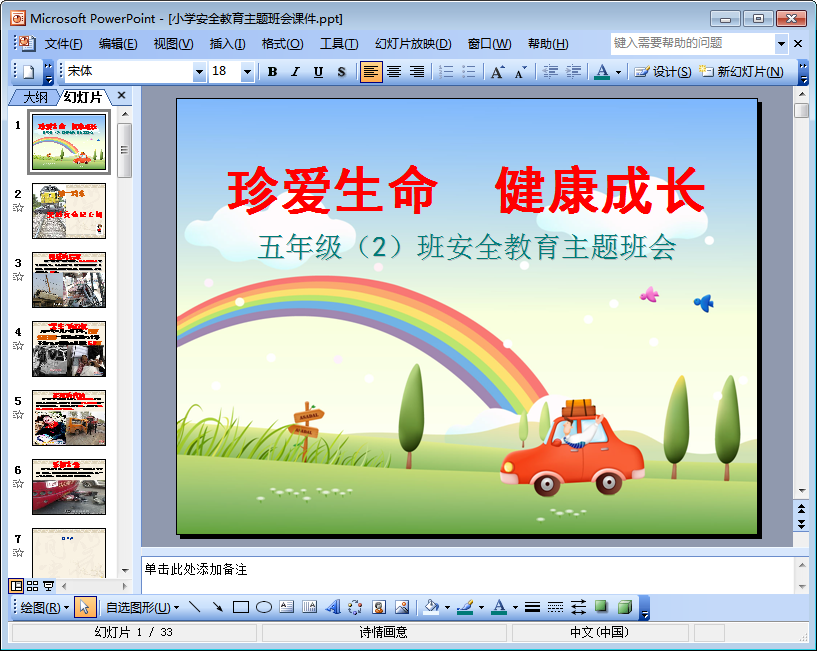Decrease the indent level
The width and height of the screenshot is (817, 651).
click(550, 71)
